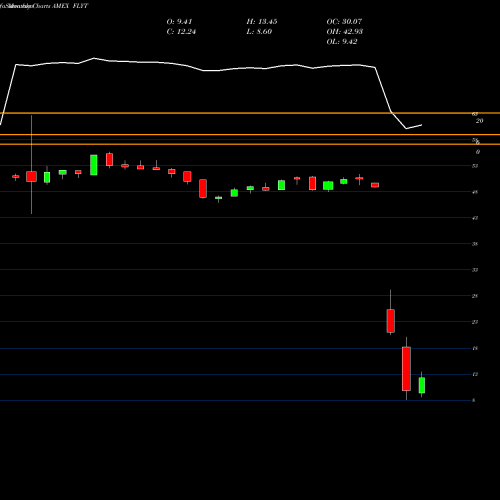Click the low value L: 8.60
This screenshot has width=500, height=500.
pyautogui.click(x=259, y=32)
